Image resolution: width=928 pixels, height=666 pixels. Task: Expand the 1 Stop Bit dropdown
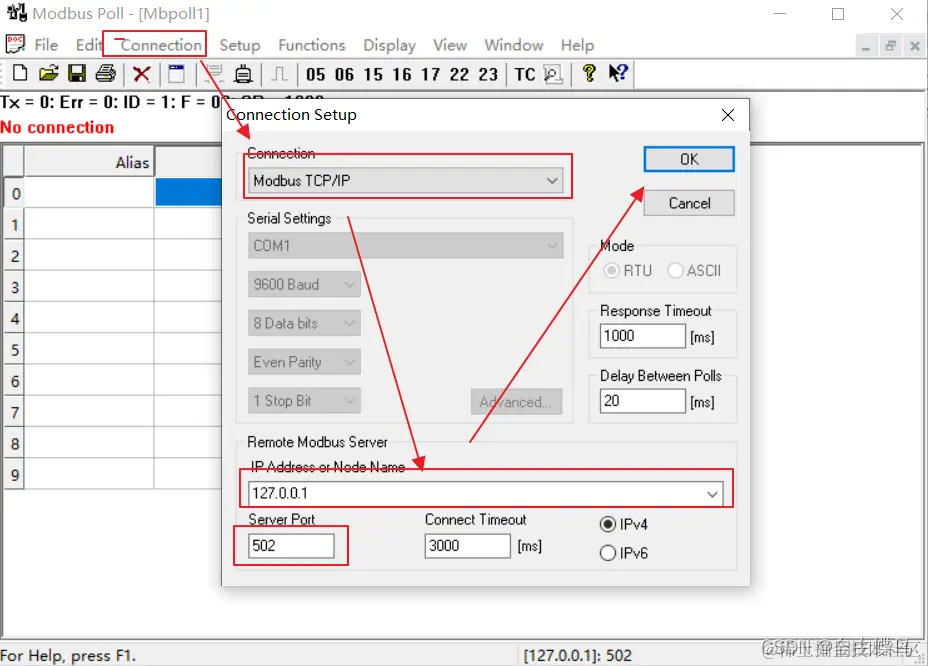coord(349,401)
